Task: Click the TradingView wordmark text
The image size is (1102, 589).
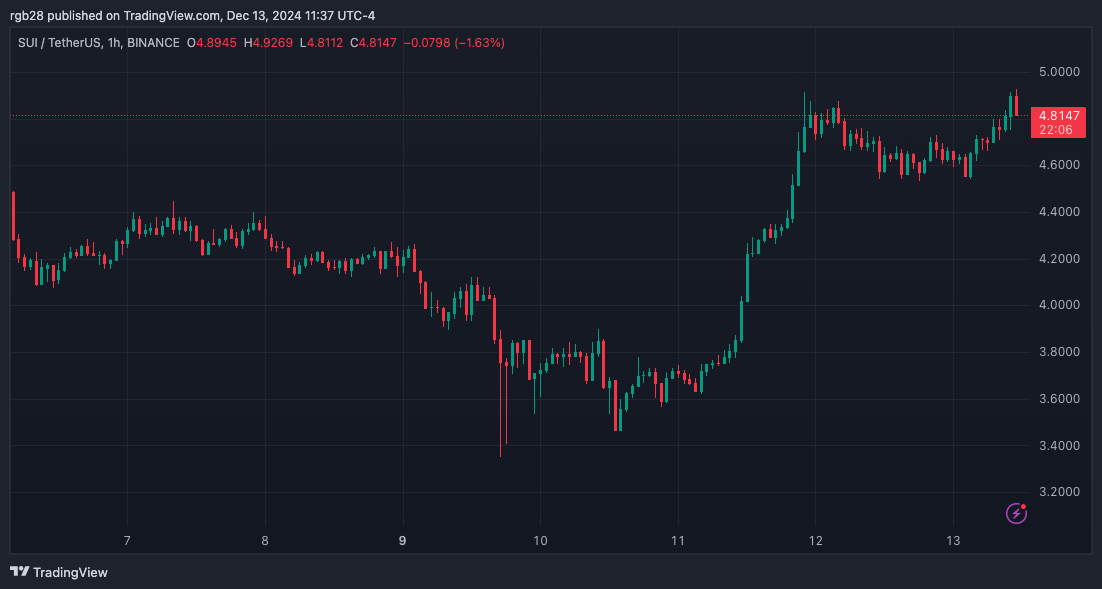Action: point(70,572)
